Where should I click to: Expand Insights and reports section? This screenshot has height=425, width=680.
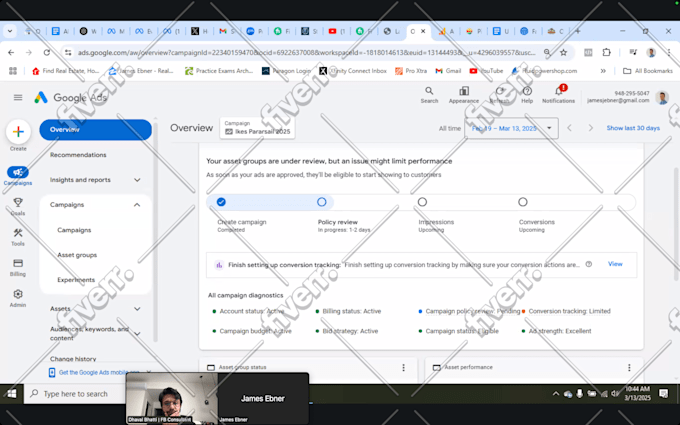tap(137, 180)
